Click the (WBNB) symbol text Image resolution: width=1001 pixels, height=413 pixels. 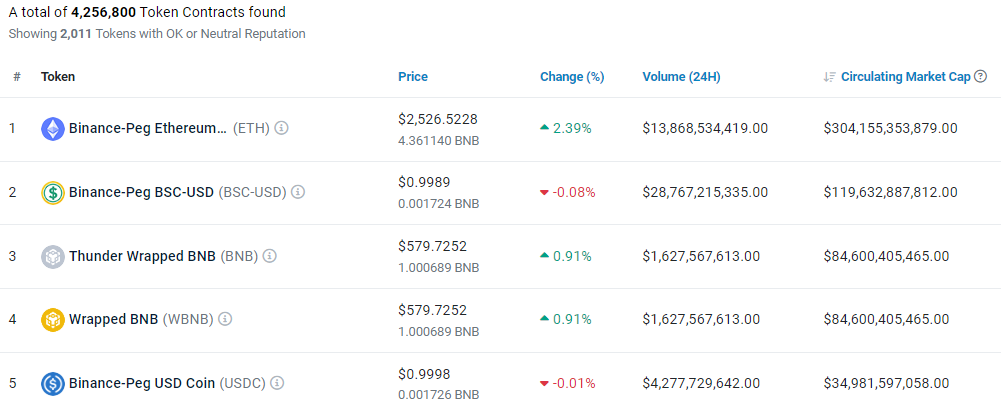(x=188, y=319)
